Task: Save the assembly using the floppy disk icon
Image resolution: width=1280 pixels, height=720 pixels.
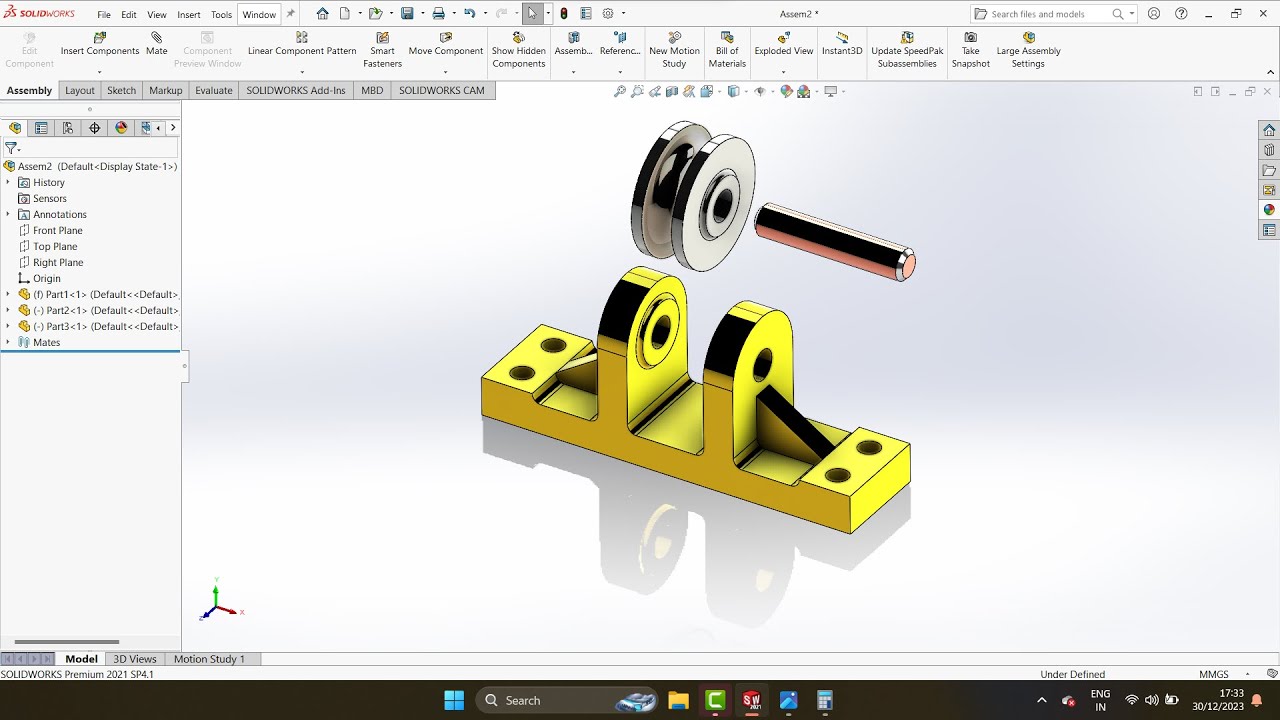Action: coord(407,14)
